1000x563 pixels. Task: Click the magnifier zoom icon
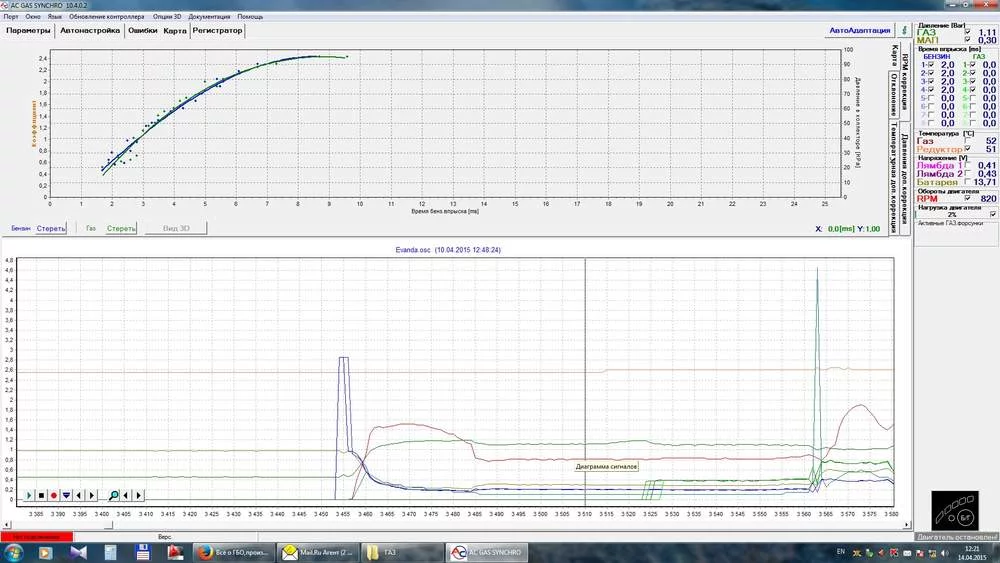click(115, 495)
